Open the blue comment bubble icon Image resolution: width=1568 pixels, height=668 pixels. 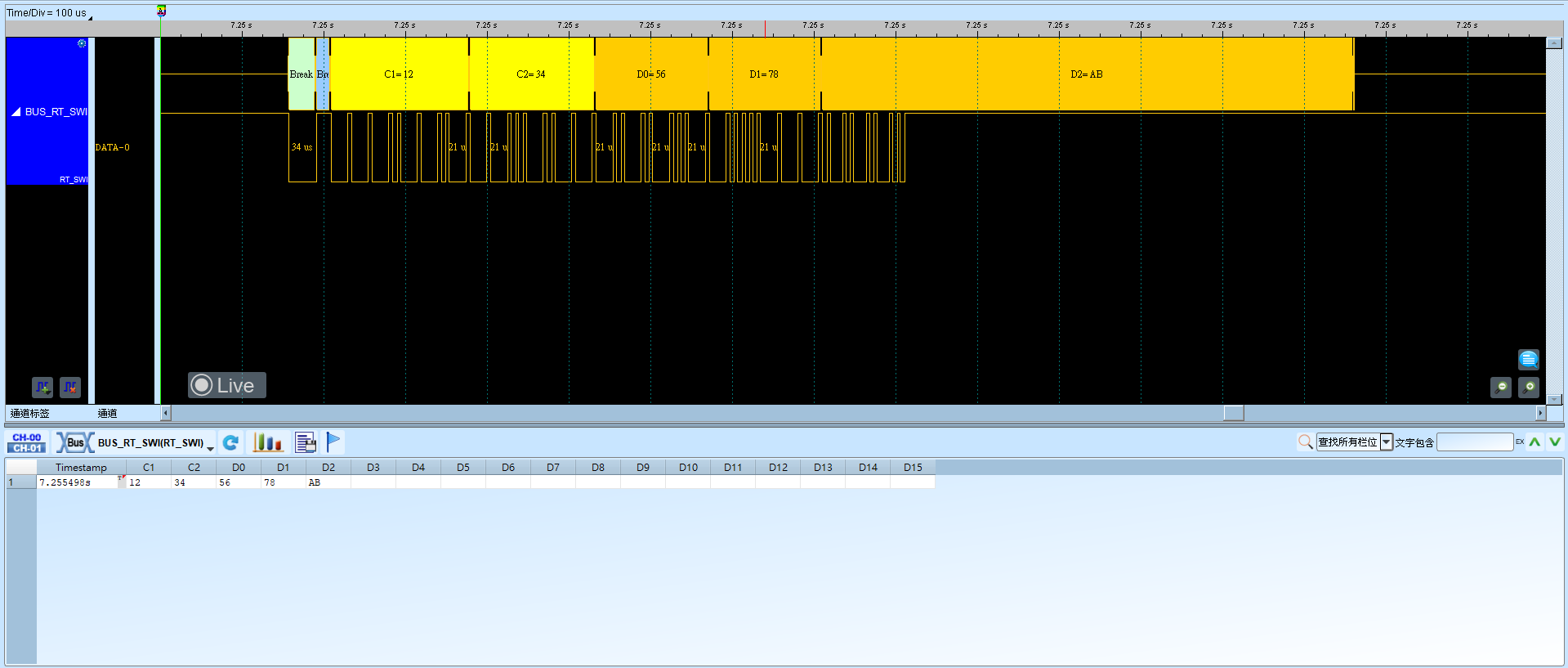click(x=1529, y=359)
